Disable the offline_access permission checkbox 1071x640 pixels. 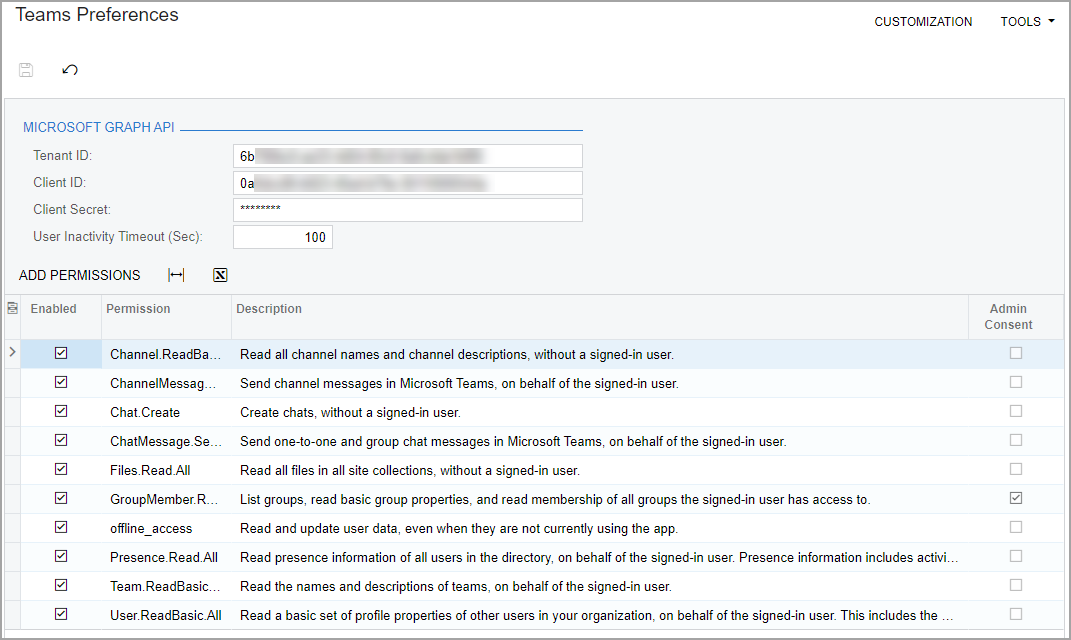point(61,527)
